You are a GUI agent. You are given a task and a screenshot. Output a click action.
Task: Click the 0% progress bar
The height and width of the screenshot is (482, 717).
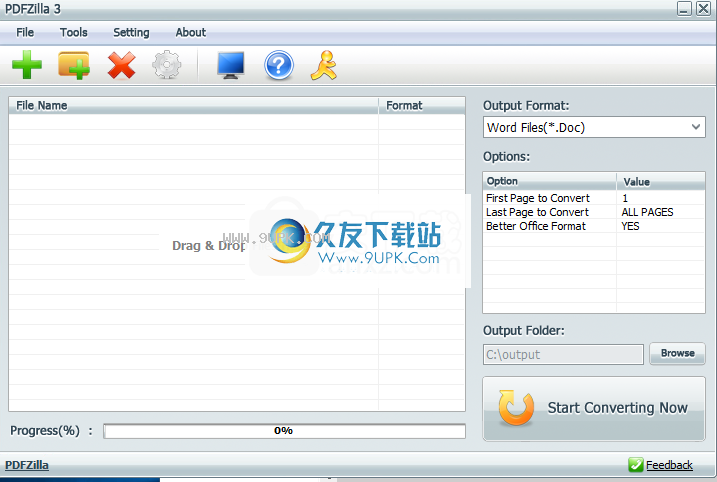point(284,431)
